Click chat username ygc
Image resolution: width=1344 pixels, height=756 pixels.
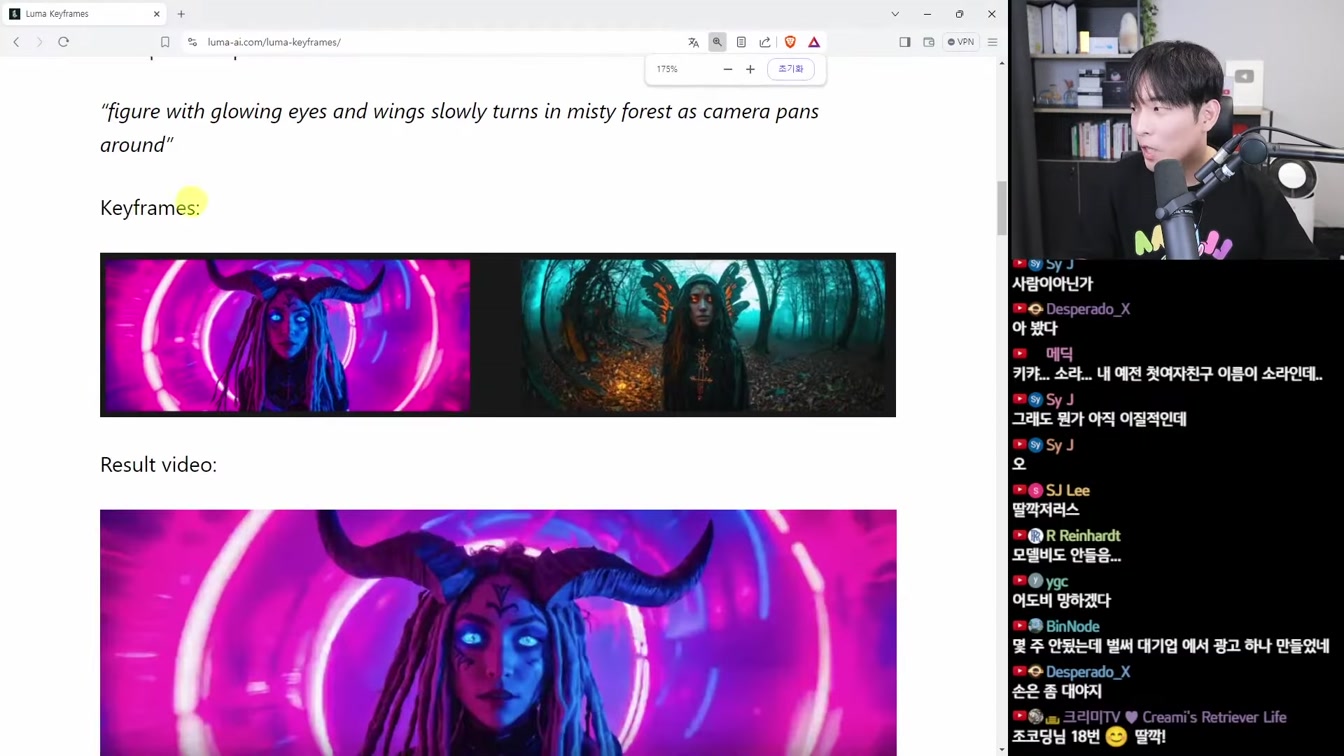1057,581
